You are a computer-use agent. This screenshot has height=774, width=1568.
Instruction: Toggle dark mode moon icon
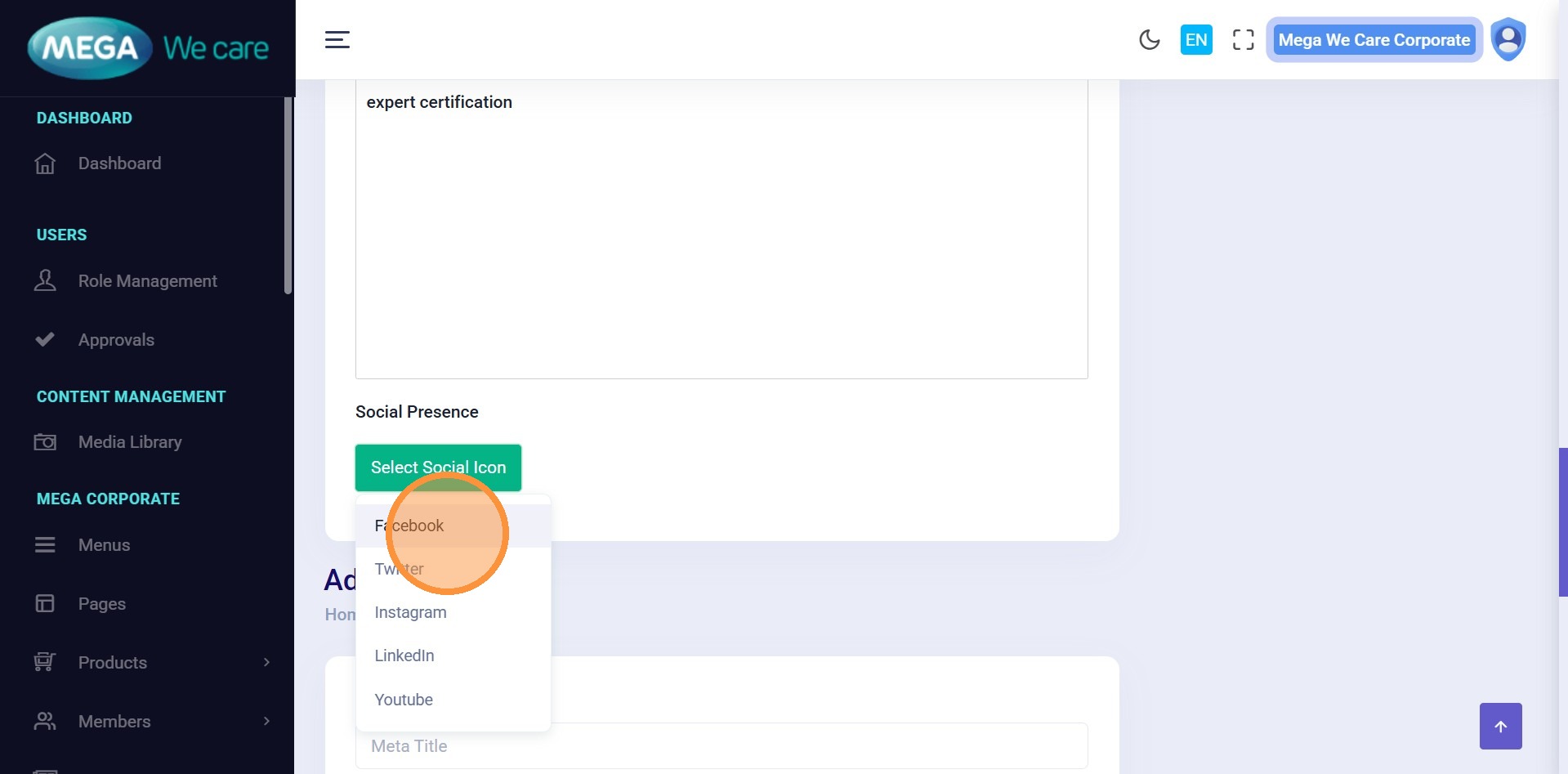click(1149, 39)
